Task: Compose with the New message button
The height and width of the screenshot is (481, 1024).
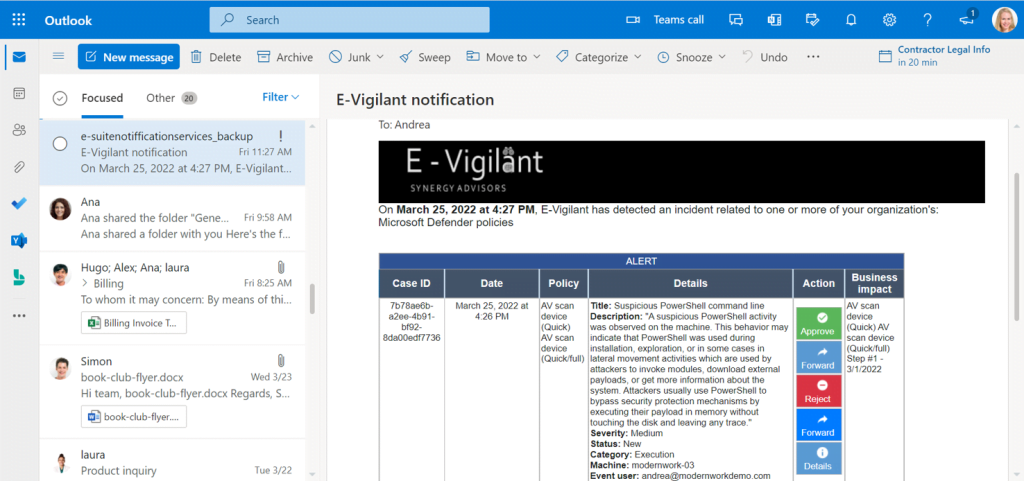Action: pyautogui.click(x=129, y=57)
